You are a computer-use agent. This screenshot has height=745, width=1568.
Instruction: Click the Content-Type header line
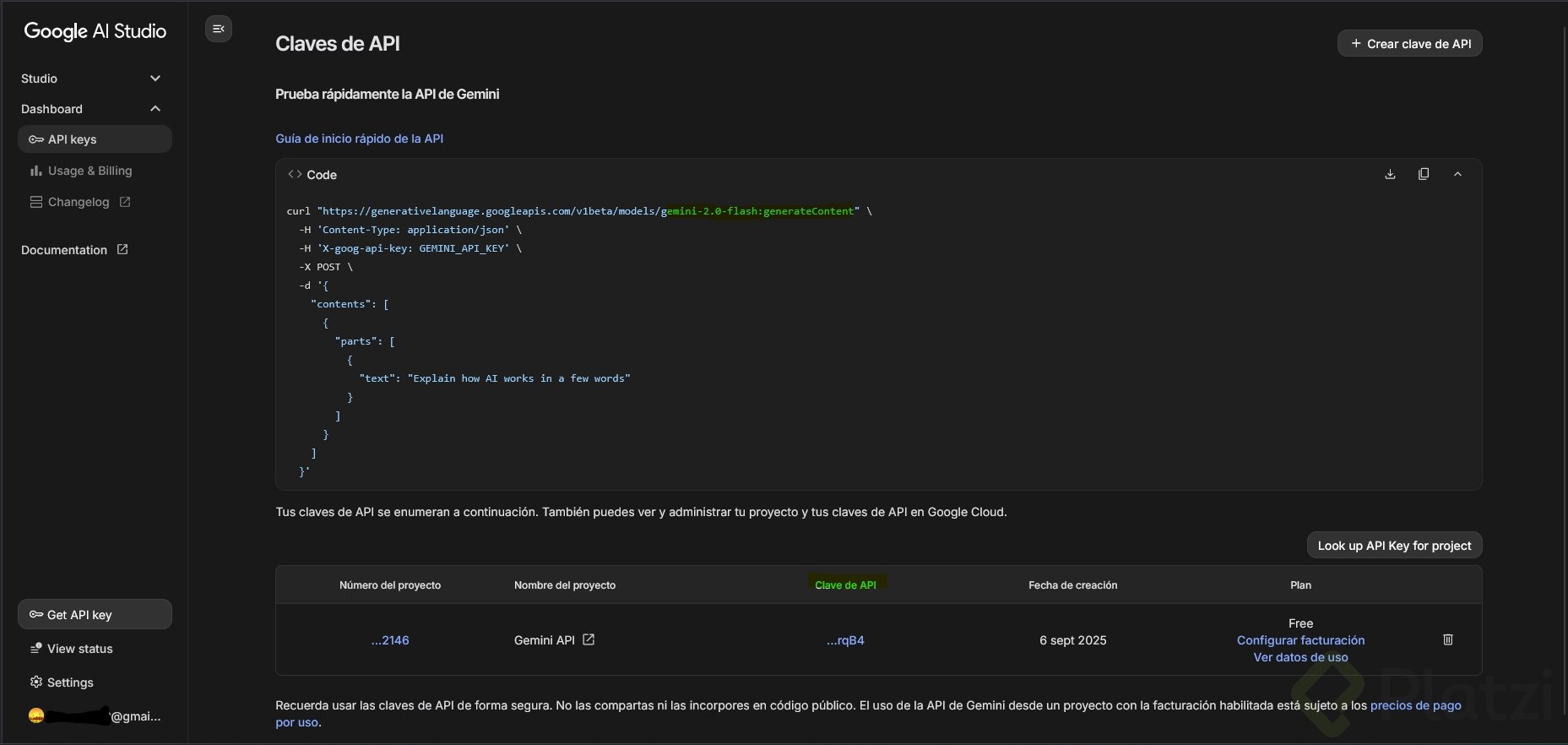click(x=410, y=230)
